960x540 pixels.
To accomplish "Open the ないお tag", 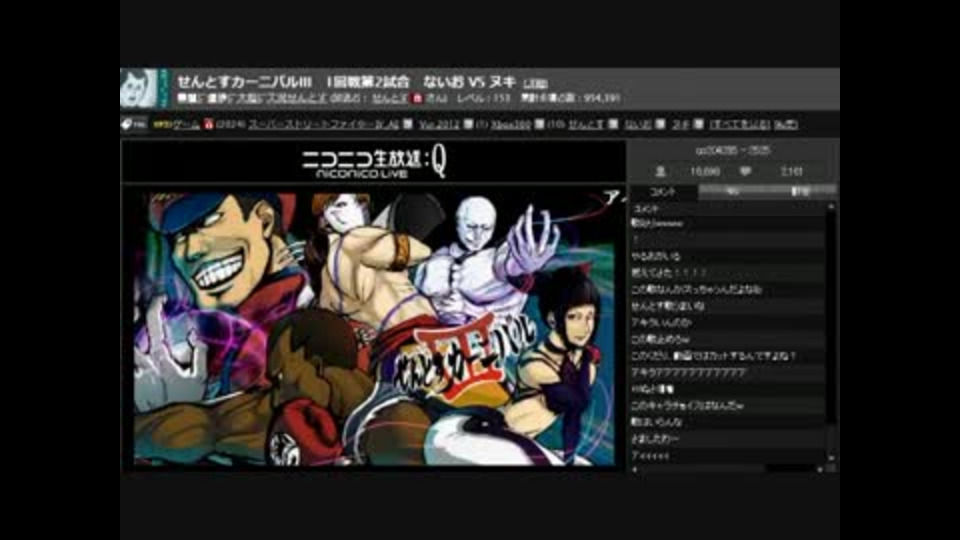I will tap(637, 124).
